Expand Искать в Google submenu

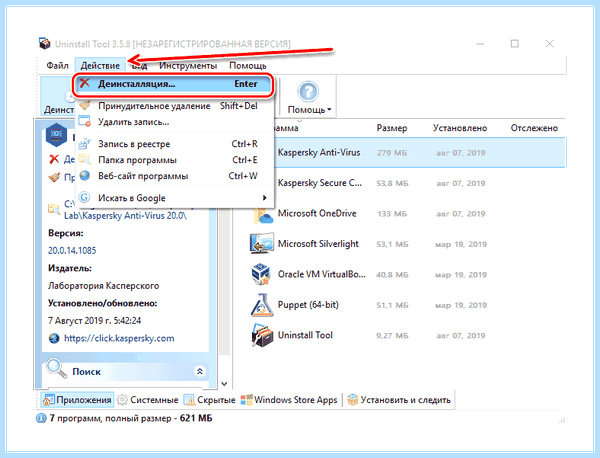point(174,198)
